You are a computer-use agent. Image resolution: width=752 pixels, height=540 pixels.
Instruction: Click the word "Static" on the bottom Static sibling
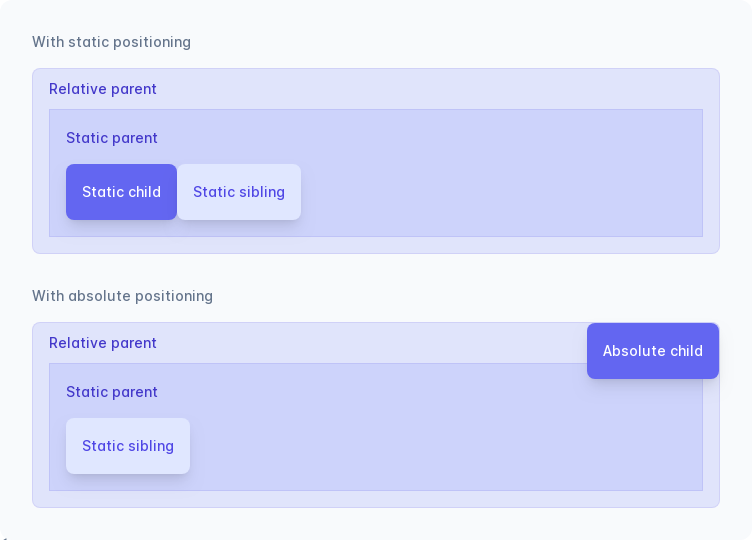pos(101,446)
